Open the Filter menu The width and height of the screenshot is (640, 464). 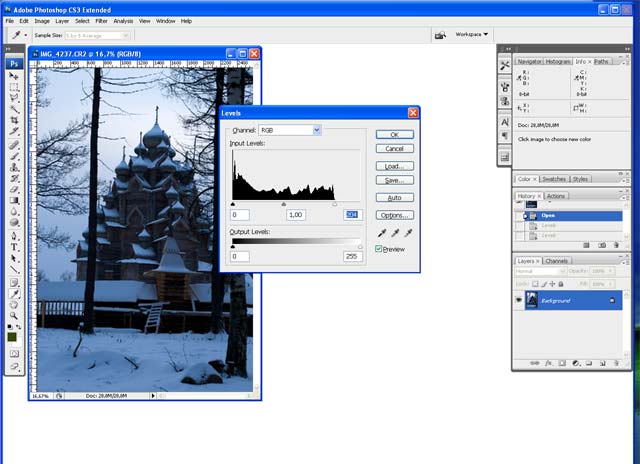(x=101, y=20)
